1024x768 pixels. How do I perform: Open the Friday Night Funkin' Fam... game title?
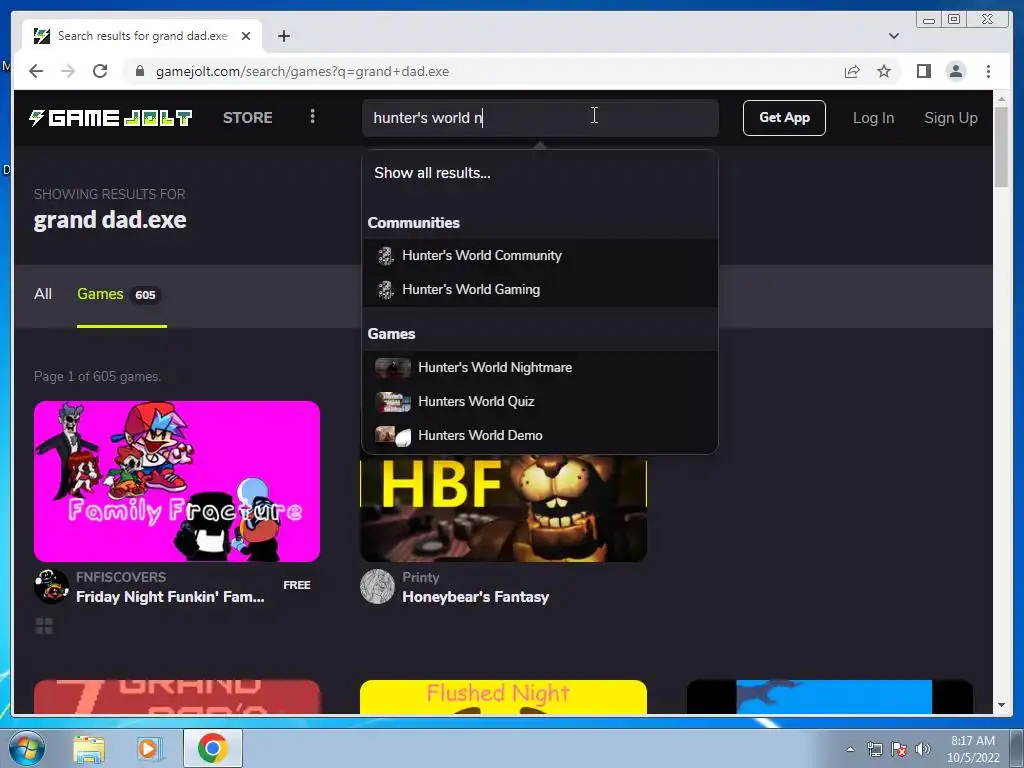170,596
